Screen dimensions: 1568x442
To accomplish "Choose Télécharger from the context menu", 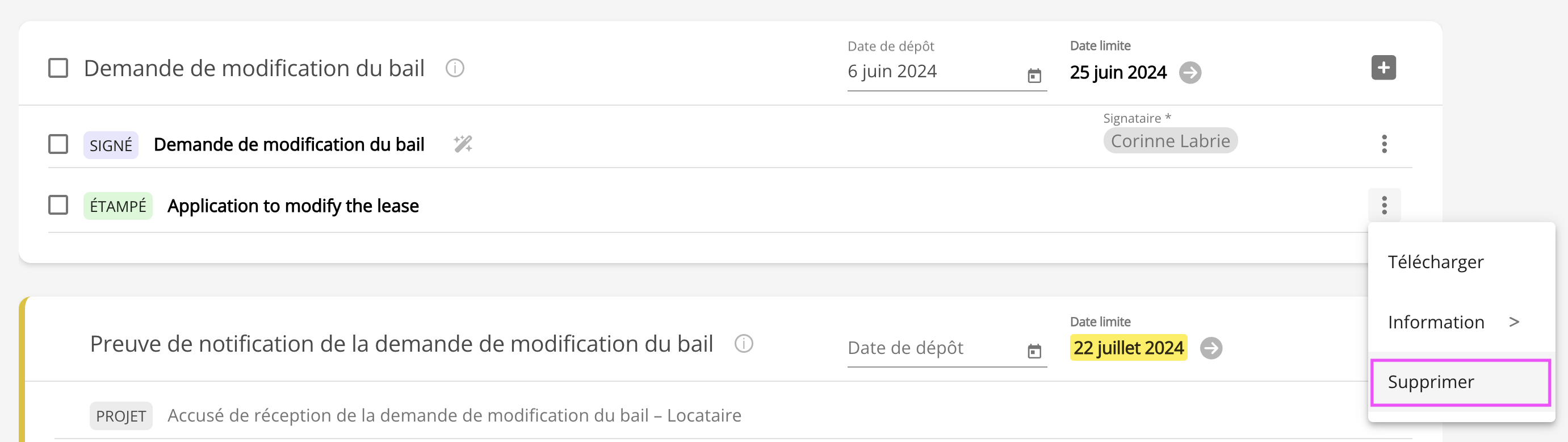I will coord(1435,262).
